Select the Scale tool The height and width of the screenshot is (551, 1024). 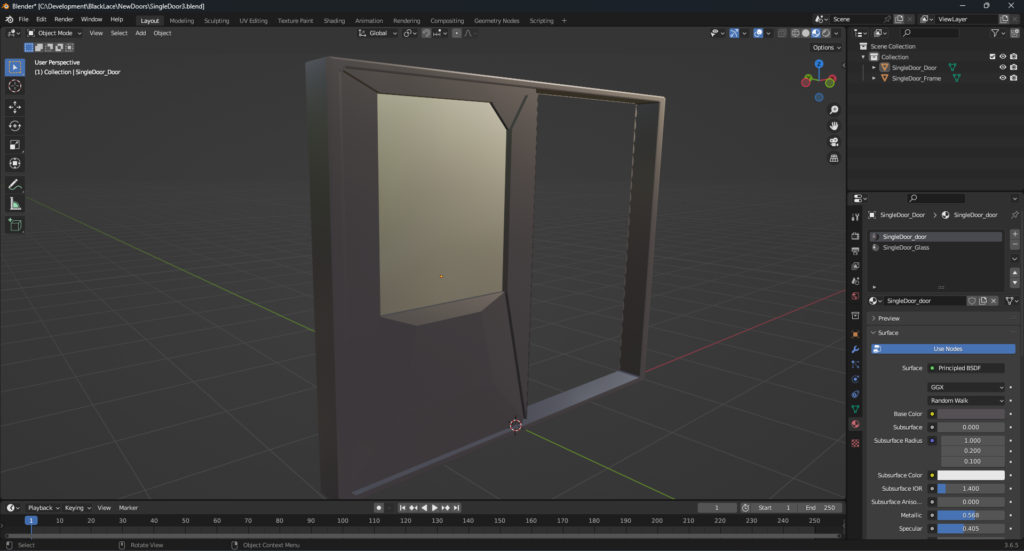[15, 145]
